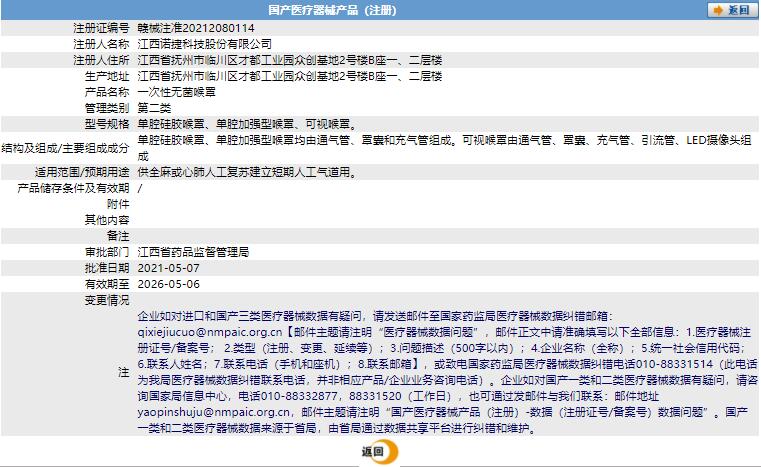This screenshot has width=761, height=467.
Task: Click the label 批准日期
Action: point(107,268)
